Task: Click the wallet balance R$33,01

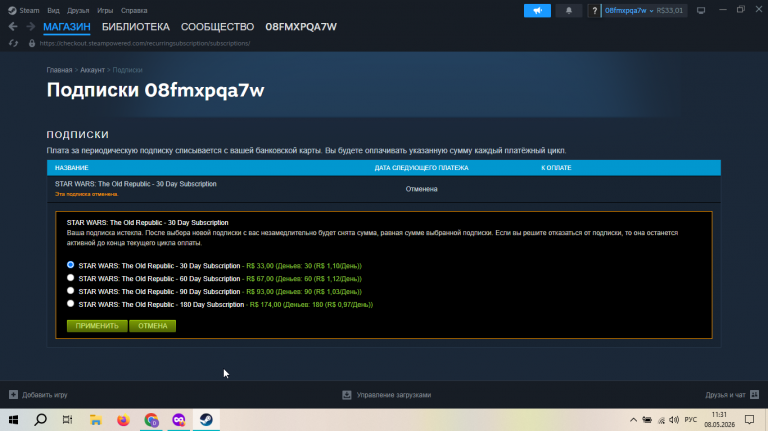Action: pos(670,10)
